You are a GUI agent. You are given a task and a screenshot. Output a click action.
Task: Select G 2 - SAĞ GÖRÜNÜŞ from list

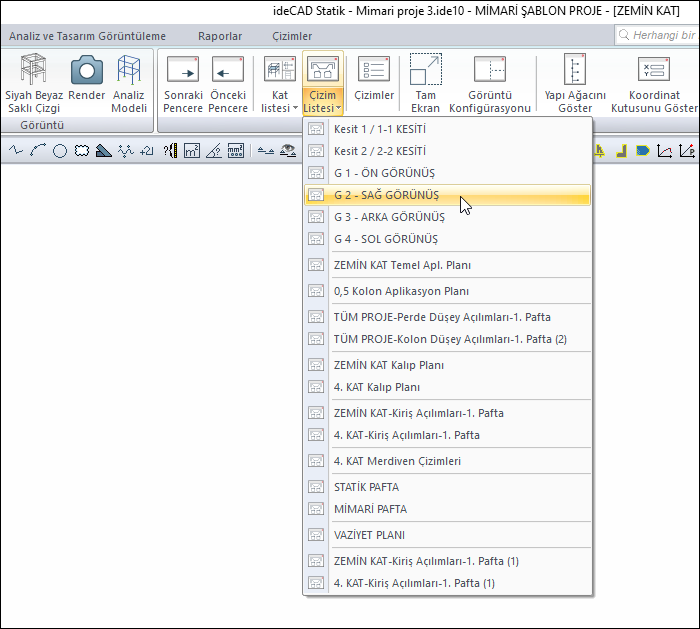tap(386, 195)
